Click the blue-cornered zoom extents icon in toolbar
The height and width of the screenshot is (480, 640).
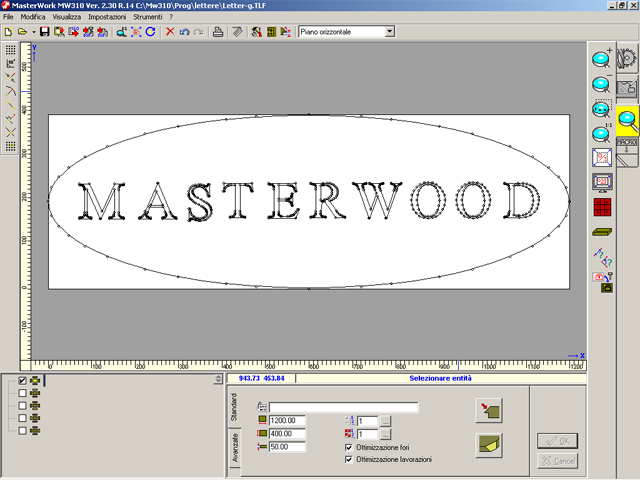click(136, 32)
